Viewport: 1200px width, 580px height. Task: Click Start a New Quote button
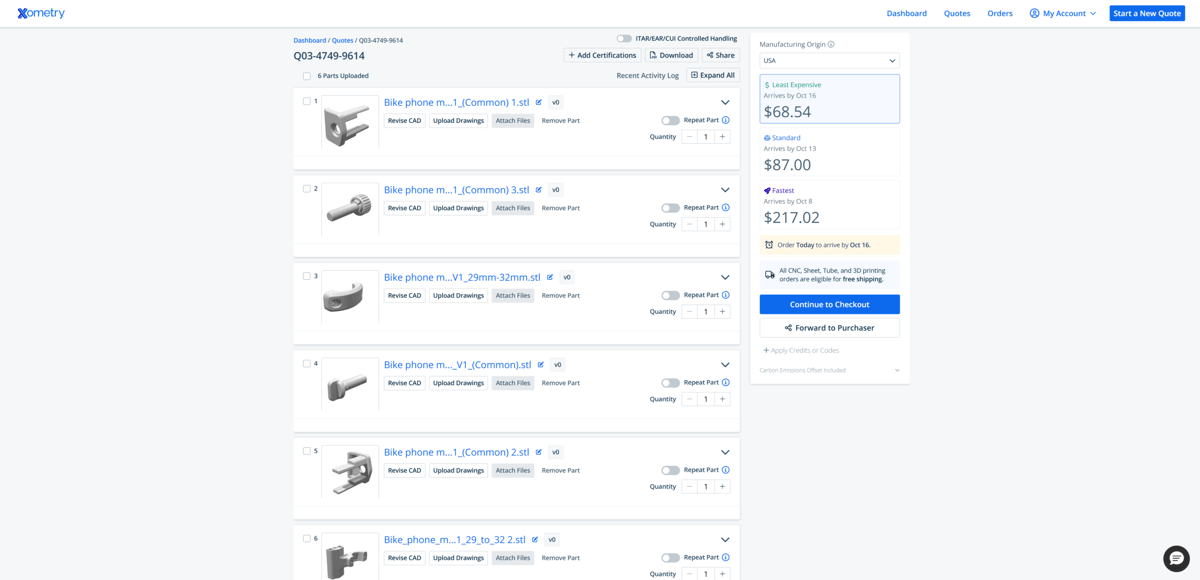point(1147,13)
